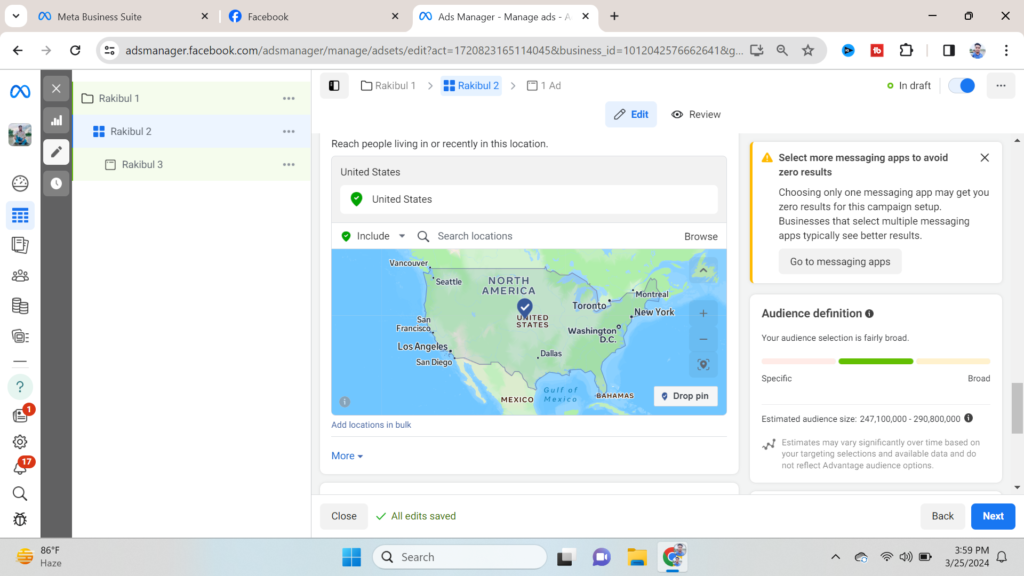Expand the More options dropdown

pos(347,456)
